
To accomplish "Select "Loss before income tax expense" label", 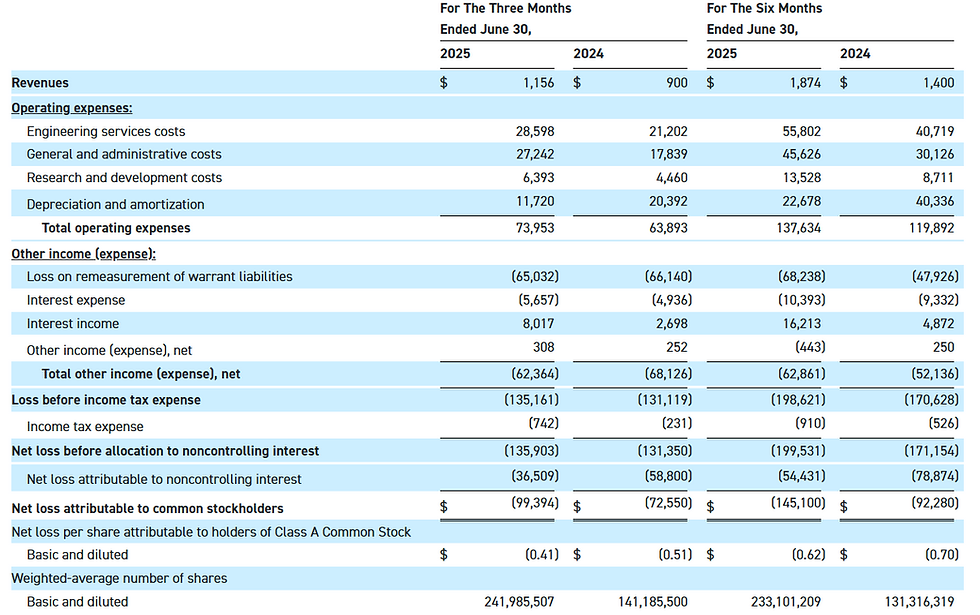I will 106,400.
